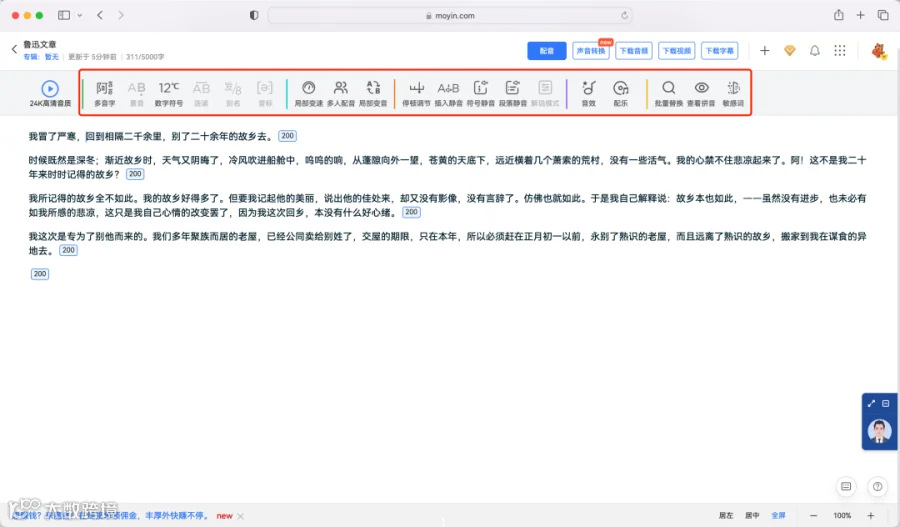Select the 多音字 polyphone tool
The height and width of the screenshot is (527, 900).
coord(104,94)
